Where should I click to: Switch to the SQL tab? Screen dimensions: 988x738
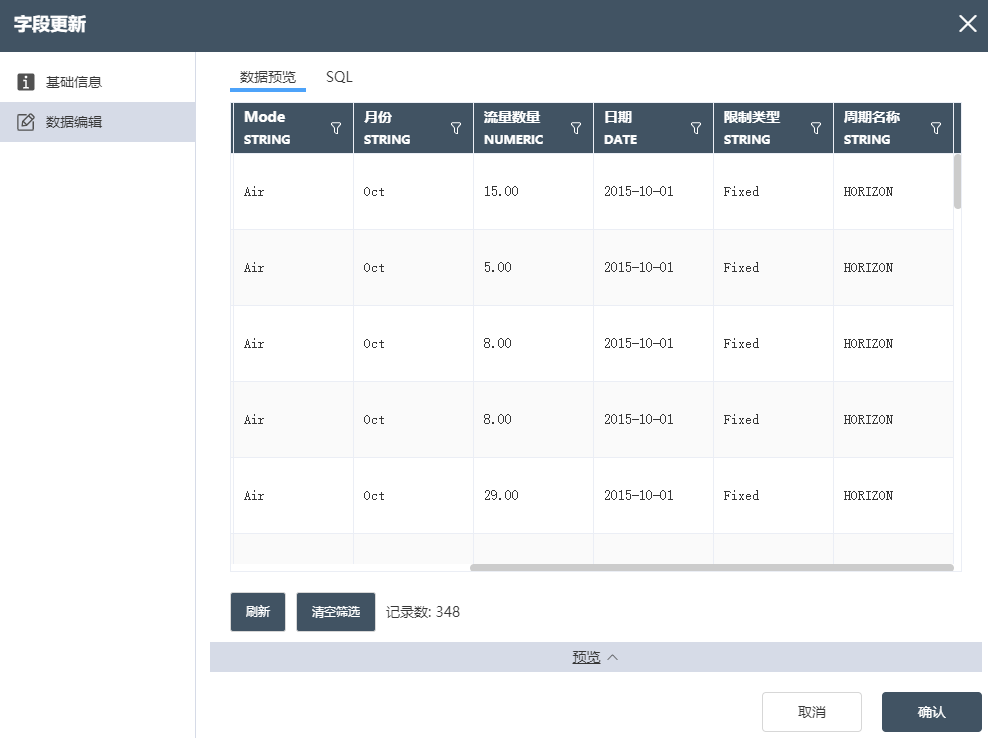click(x=339, y=77)
